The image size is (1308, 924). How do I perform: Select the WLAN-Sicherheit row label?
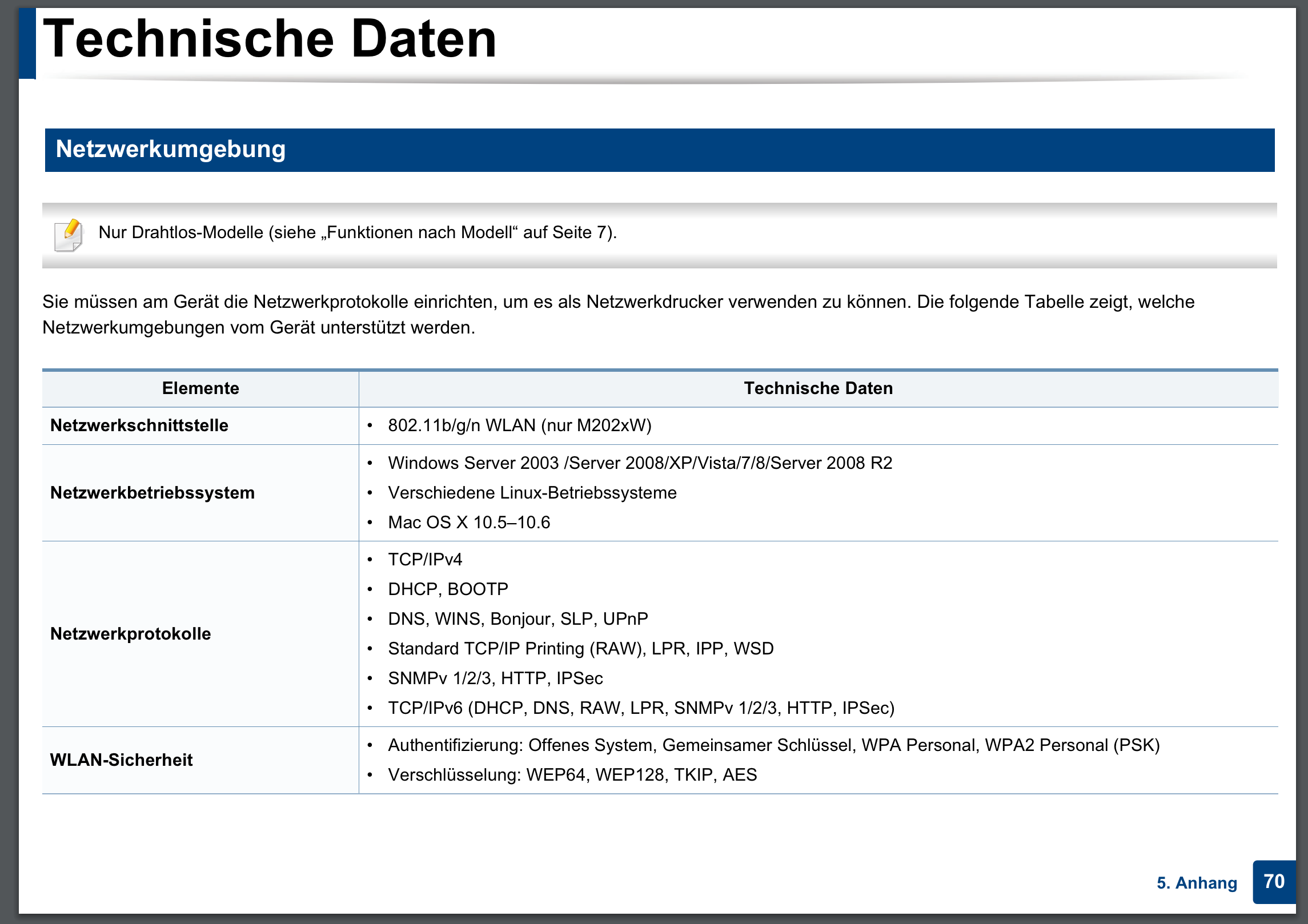click(x=122, y=760)
